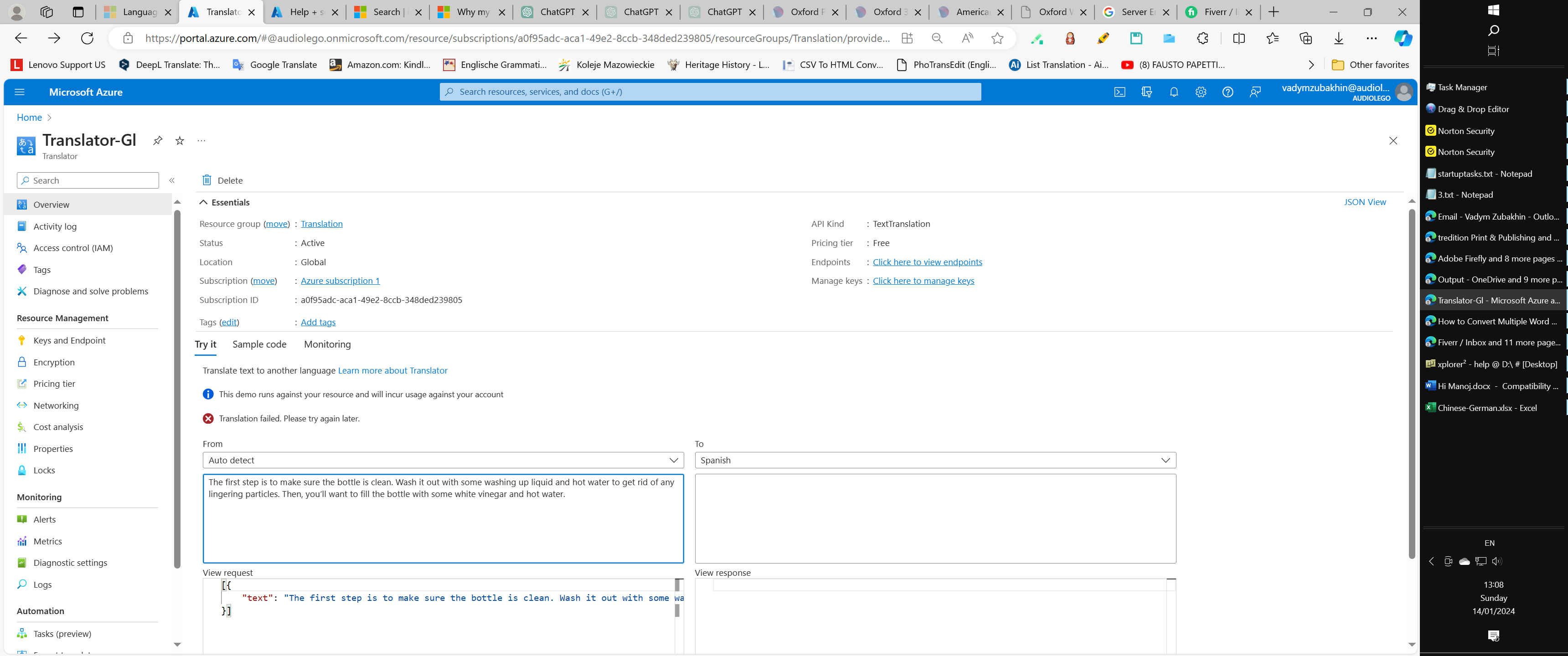Open new browser tab
This screenshot has height=656, width=1568.
1274,11
